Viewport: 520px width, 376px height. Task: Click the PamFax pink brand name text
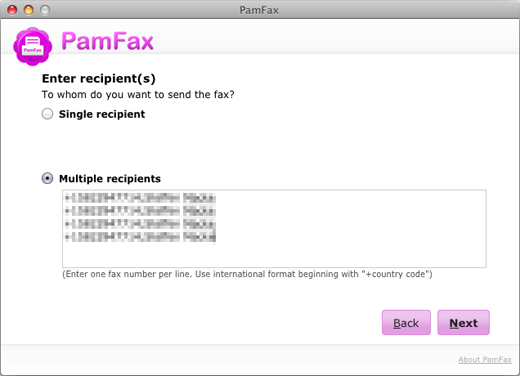click(x=107, y=41)
